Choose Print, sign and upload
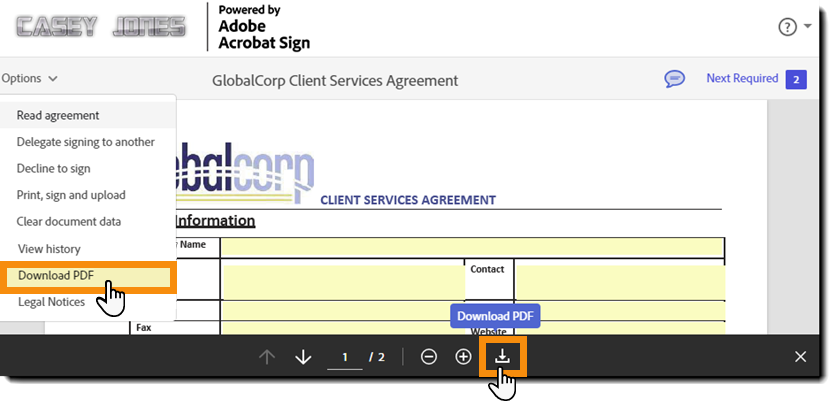This screenshot has width=829, height=401. [71, 195]
